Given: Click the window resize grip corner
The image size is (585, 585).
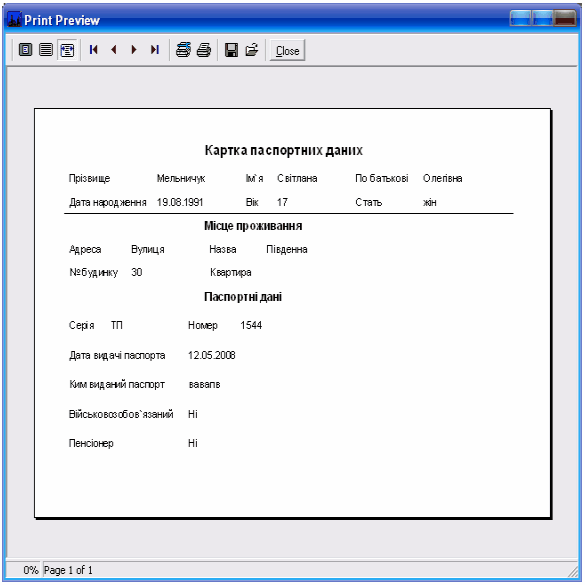Looking at the screenshot, I should click(573, 571).
